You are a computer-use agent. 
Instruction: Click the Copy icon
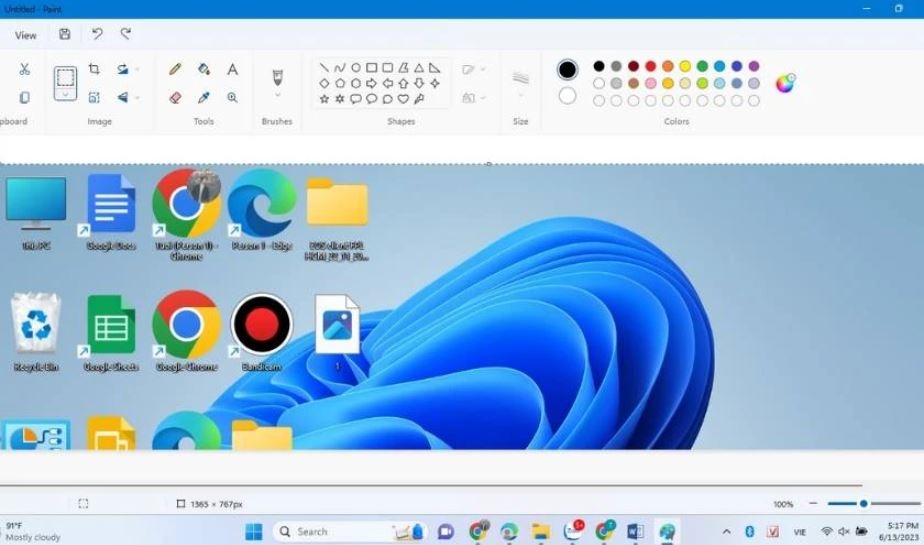pyautogui.click(x=24, y=97)
